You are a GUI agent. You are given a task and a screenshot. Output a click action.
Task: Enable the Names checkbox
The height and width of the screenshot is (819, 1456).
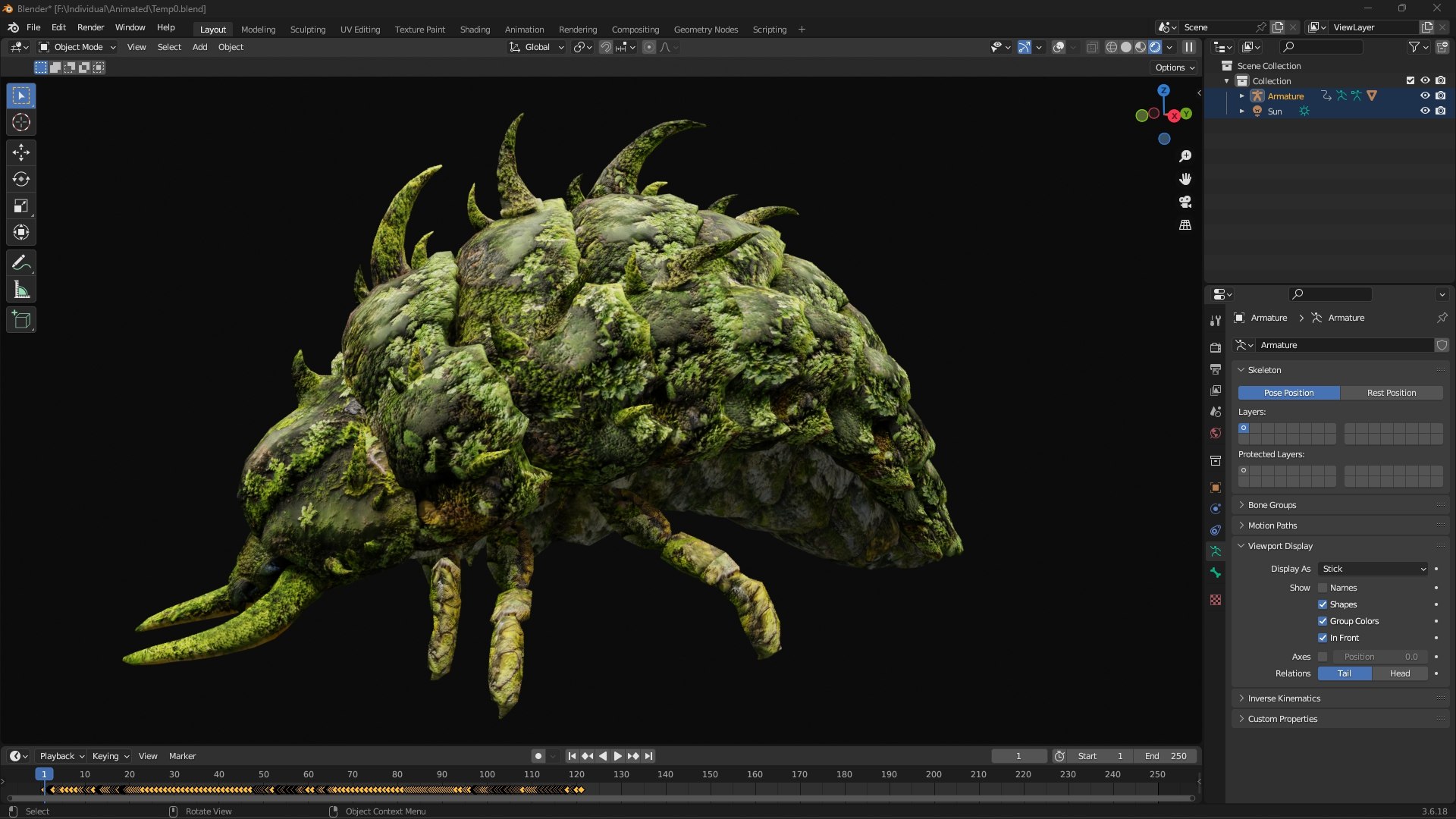1323,588
